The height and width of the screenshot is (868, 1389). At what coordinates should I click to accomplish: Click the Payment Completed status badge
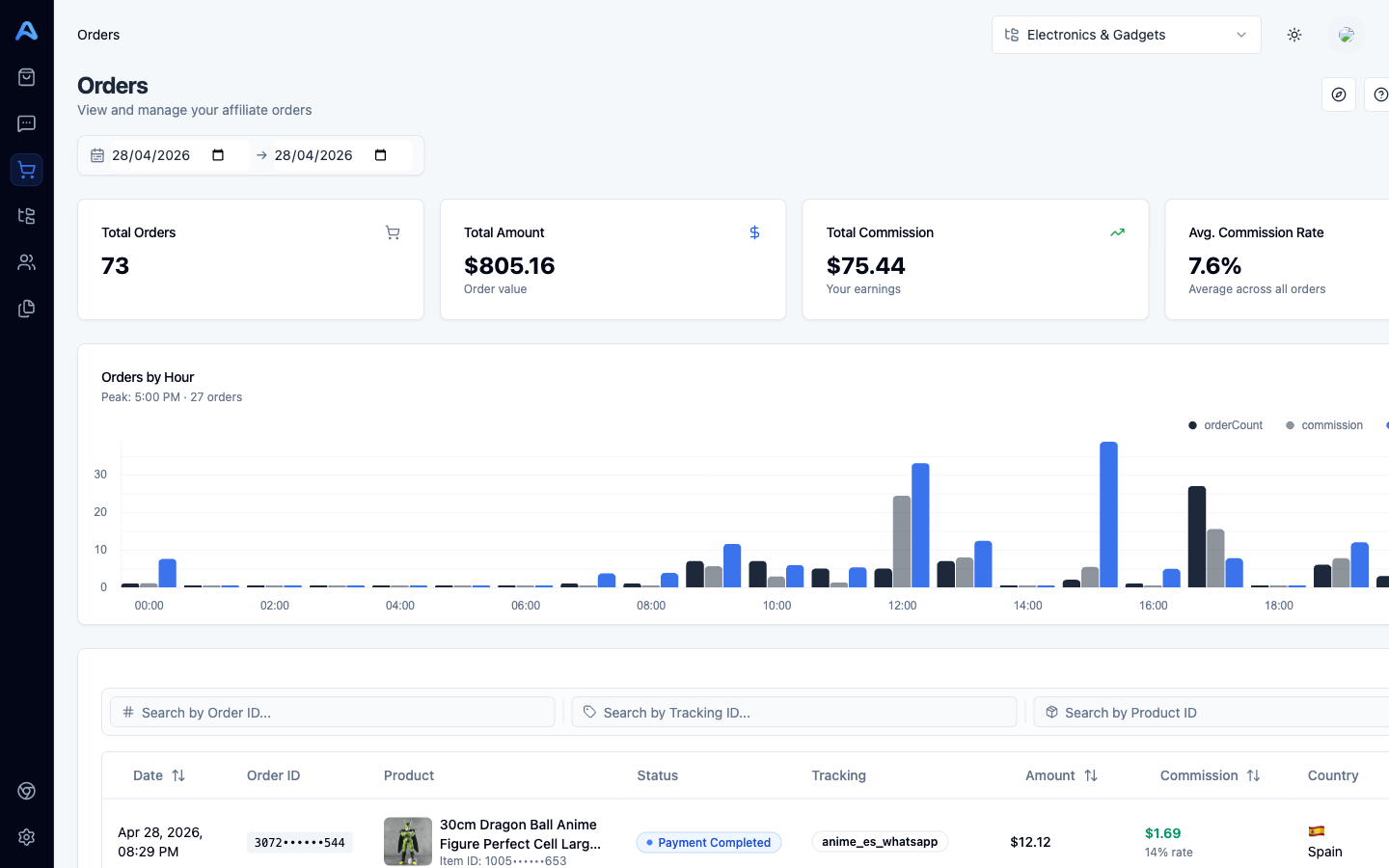tap(709, 842)
